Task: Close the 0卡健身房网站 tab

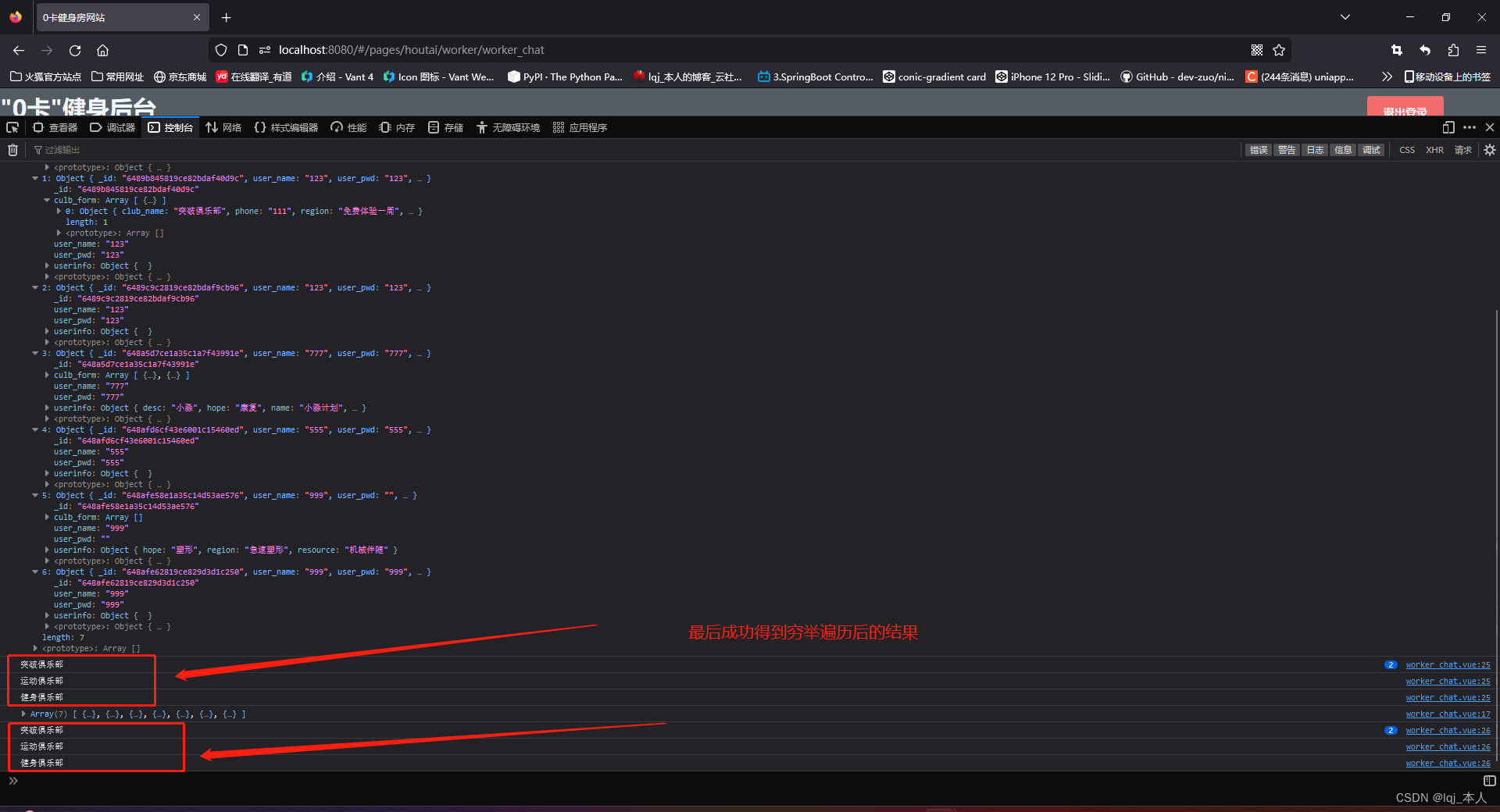Action: coord(196,17)
